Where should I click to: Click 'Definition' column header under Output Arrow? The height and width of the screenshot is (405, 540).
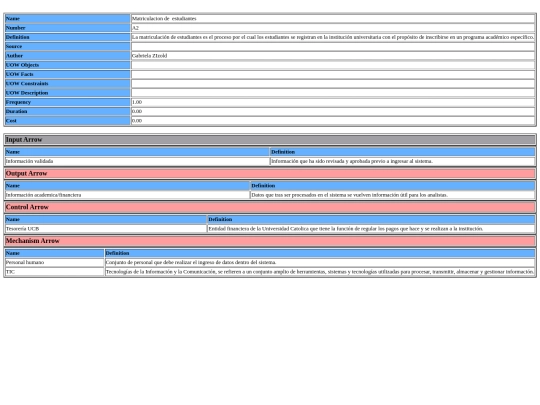tap(393, 186)
